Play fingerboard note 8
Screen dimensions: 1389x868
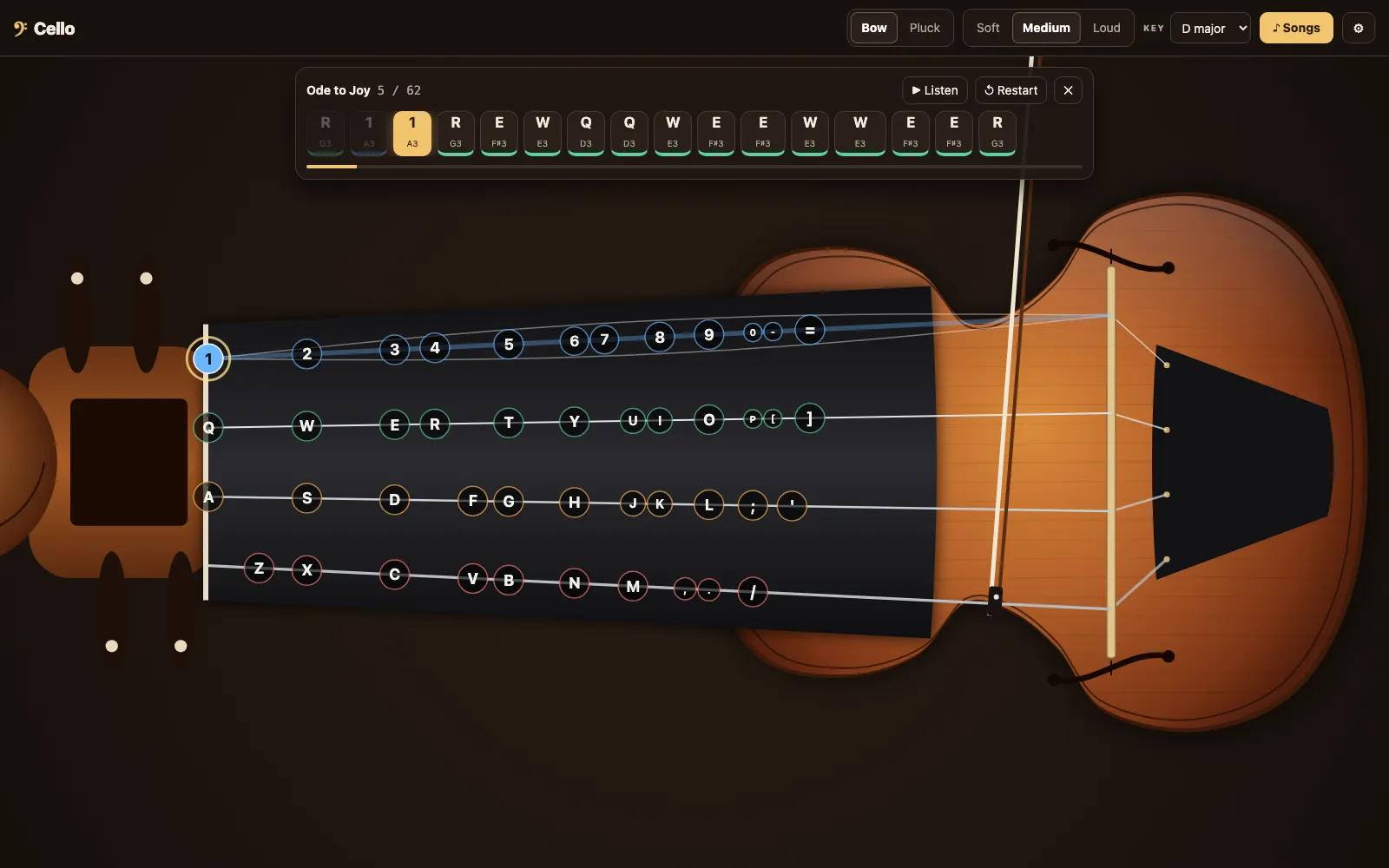(x=660, y=338)
